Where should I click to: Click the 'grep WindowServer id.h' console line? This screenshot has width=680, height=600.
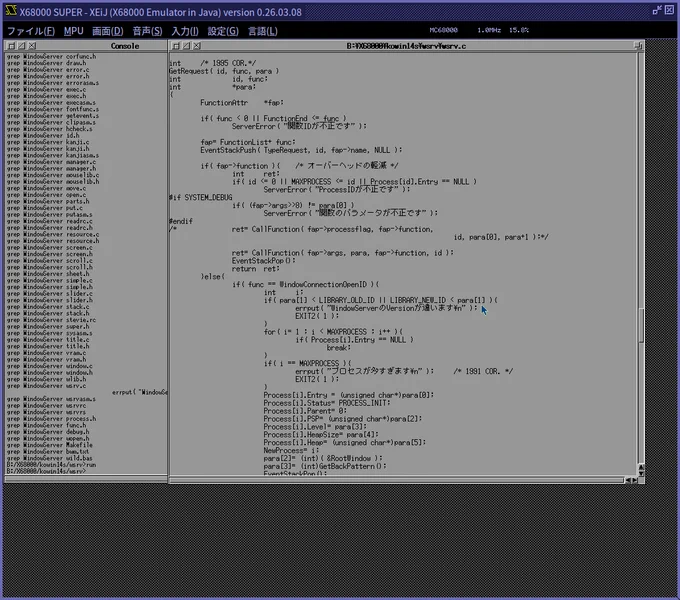click(42, 135)
